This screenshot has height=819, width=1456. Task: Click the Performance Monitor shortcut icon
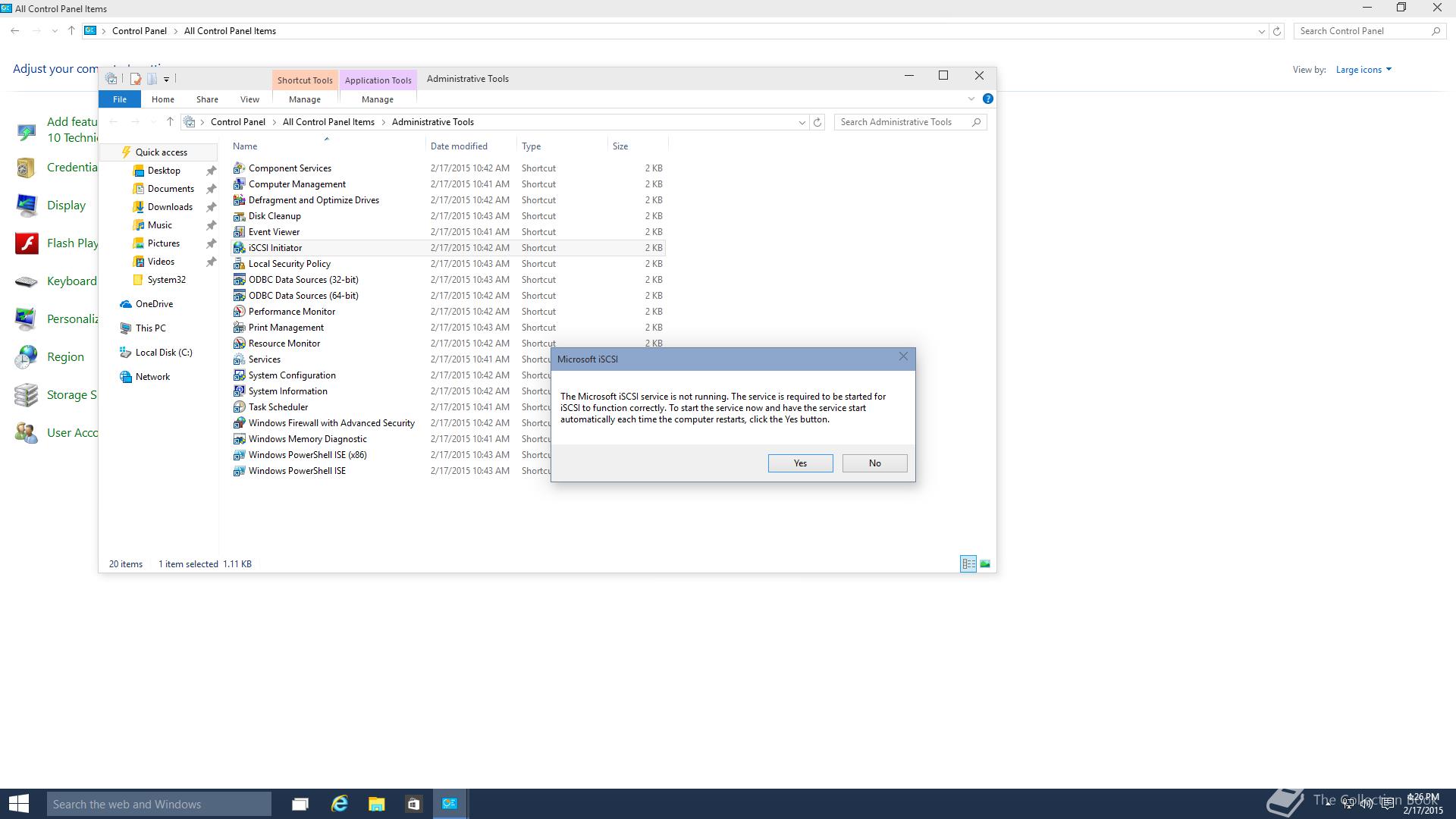coord(239,312)
